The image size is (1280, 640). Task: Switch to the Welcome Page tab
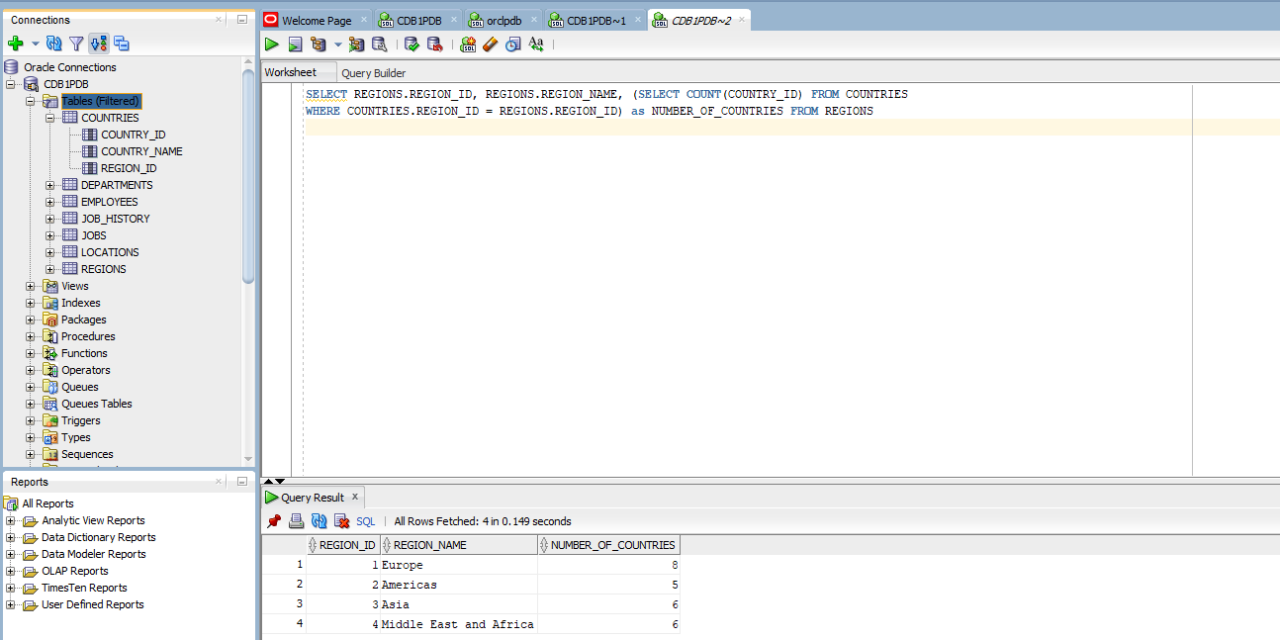coord(316,20)
